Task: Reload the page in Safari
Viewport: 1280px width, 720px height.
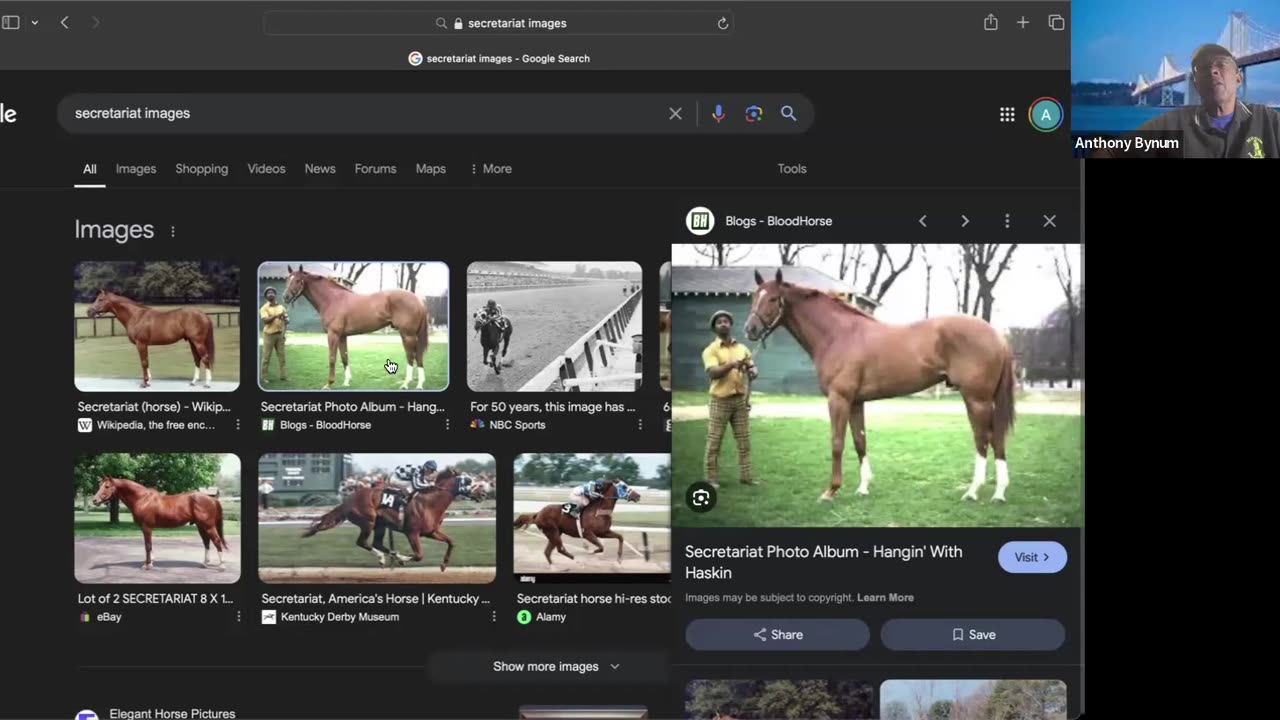Action: click(723, 23)
